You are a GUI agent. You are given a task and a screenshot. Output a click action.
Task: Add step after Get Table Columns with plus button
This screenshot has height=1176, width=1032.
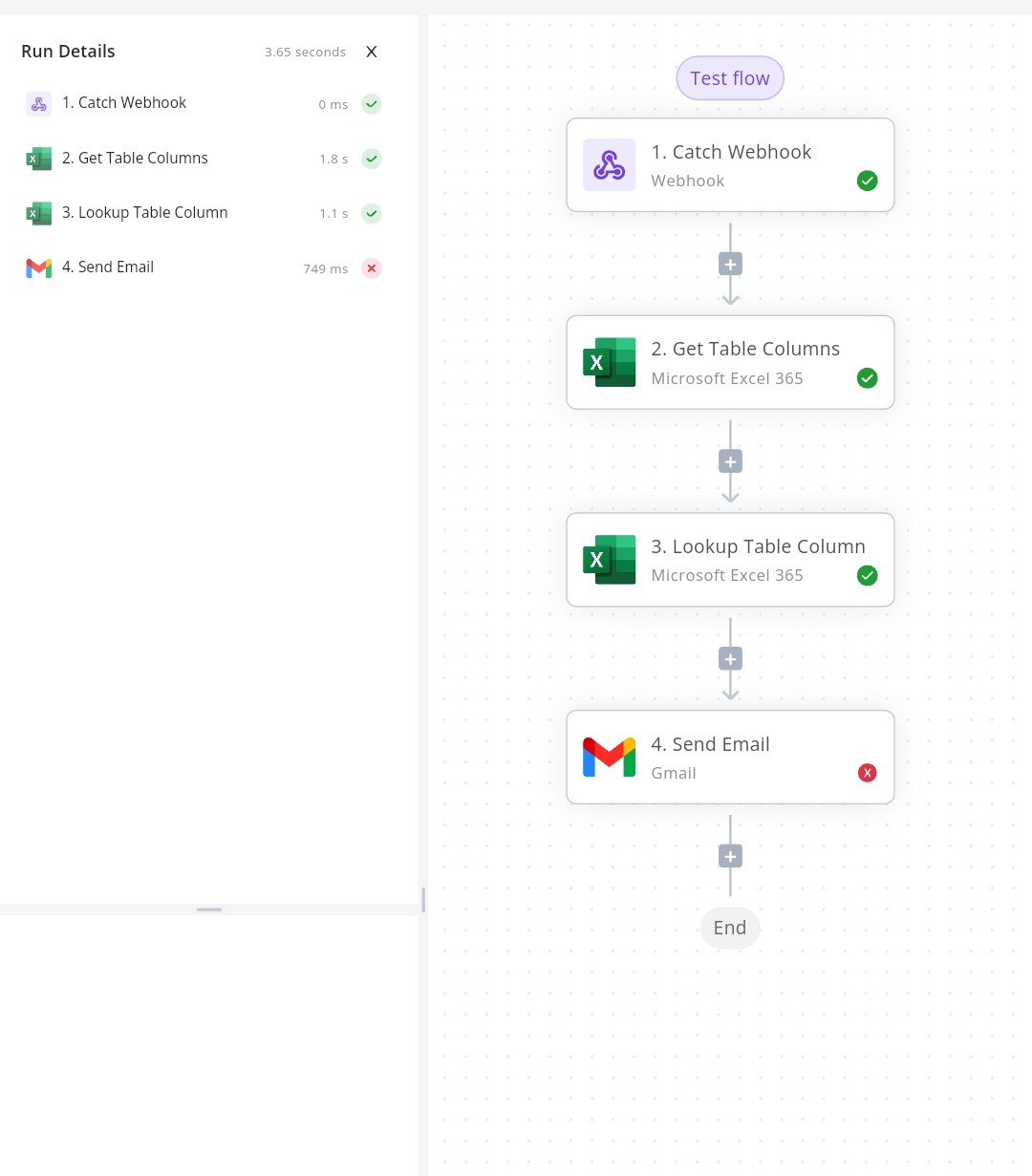pyautogui.click(x=730, y=461)
